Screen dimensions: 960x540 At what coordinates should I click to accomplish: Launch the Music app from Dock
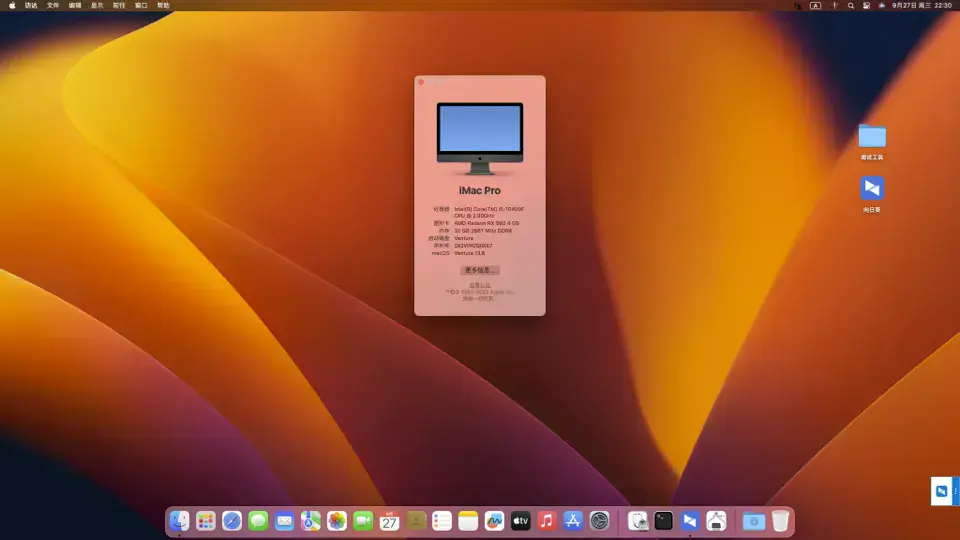[x=547, y=521]
